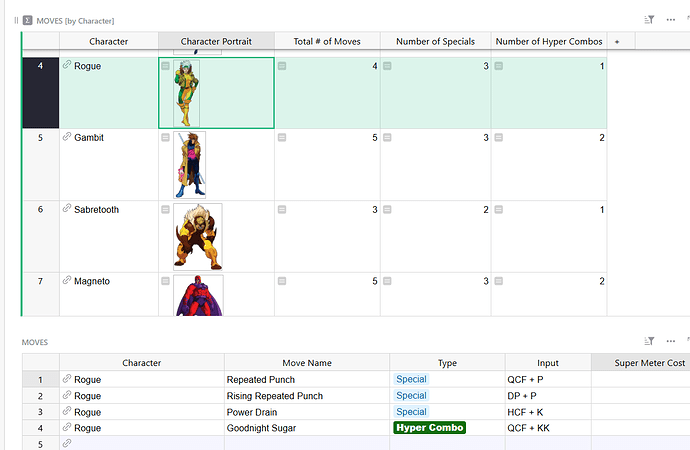Click the 'Sabretooth' character name cell
This screenshot has width=690, height=450.
(x=109, y=236)
